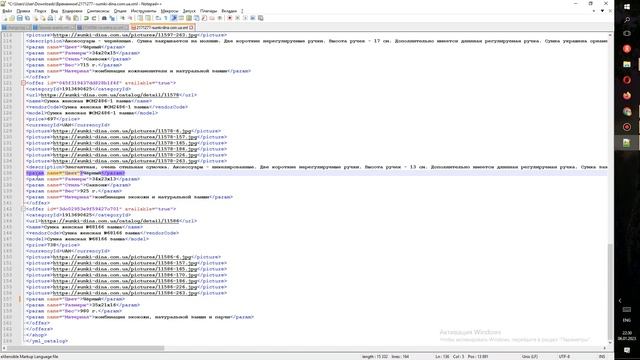Collapse the offer block at line 142
Viewport: 640px width, 360px height.
coord(23,209)
